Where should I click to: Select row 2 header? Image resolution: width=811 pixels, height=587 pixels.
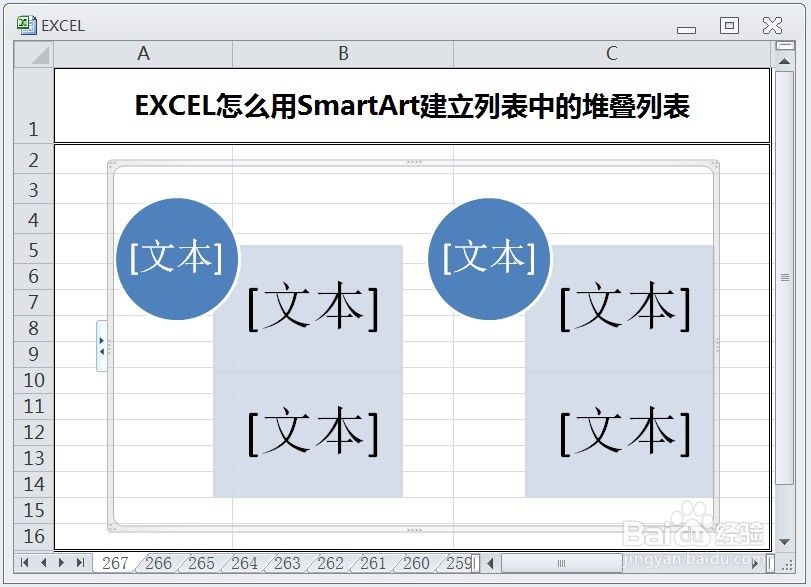[34, 160]
